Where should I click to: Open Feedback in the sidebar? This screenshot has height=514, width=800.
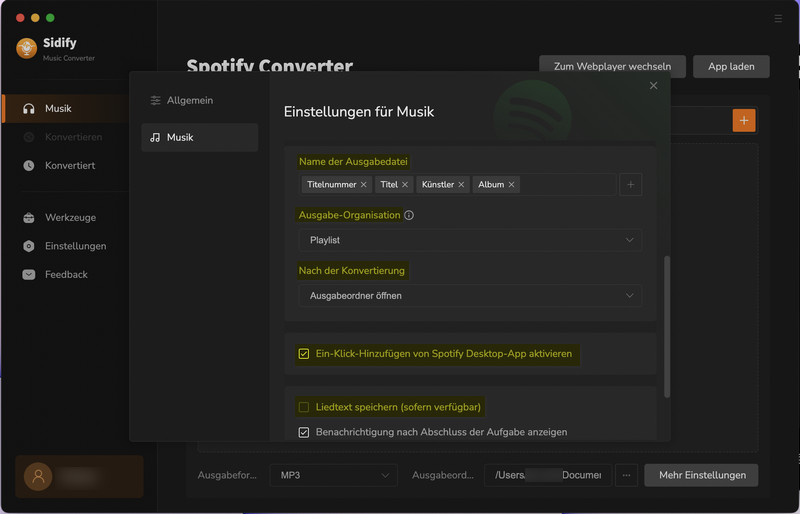coord(66,275)
